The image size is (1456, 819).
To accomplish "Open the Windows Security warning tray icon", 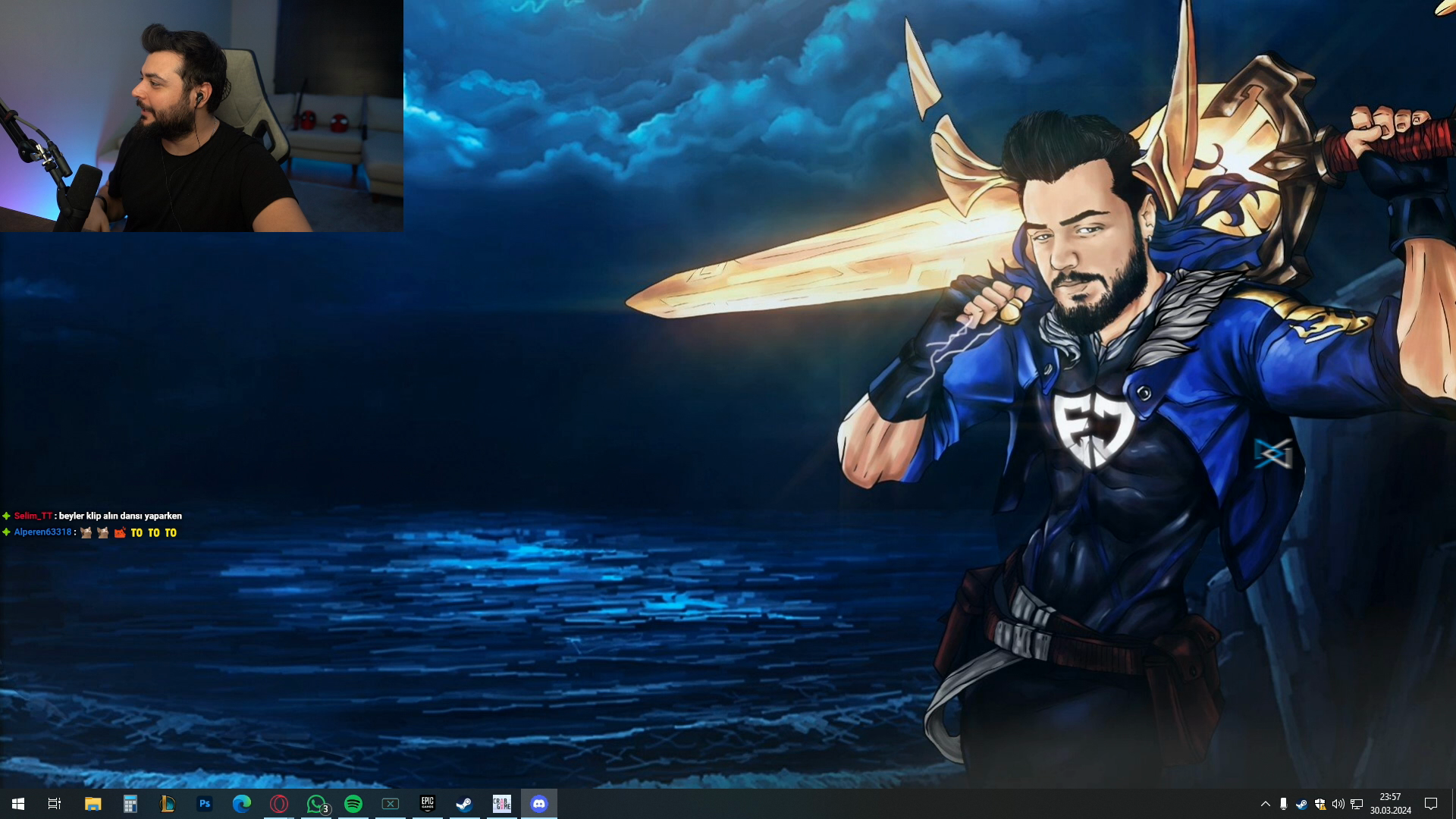I will click(1320, 804).
